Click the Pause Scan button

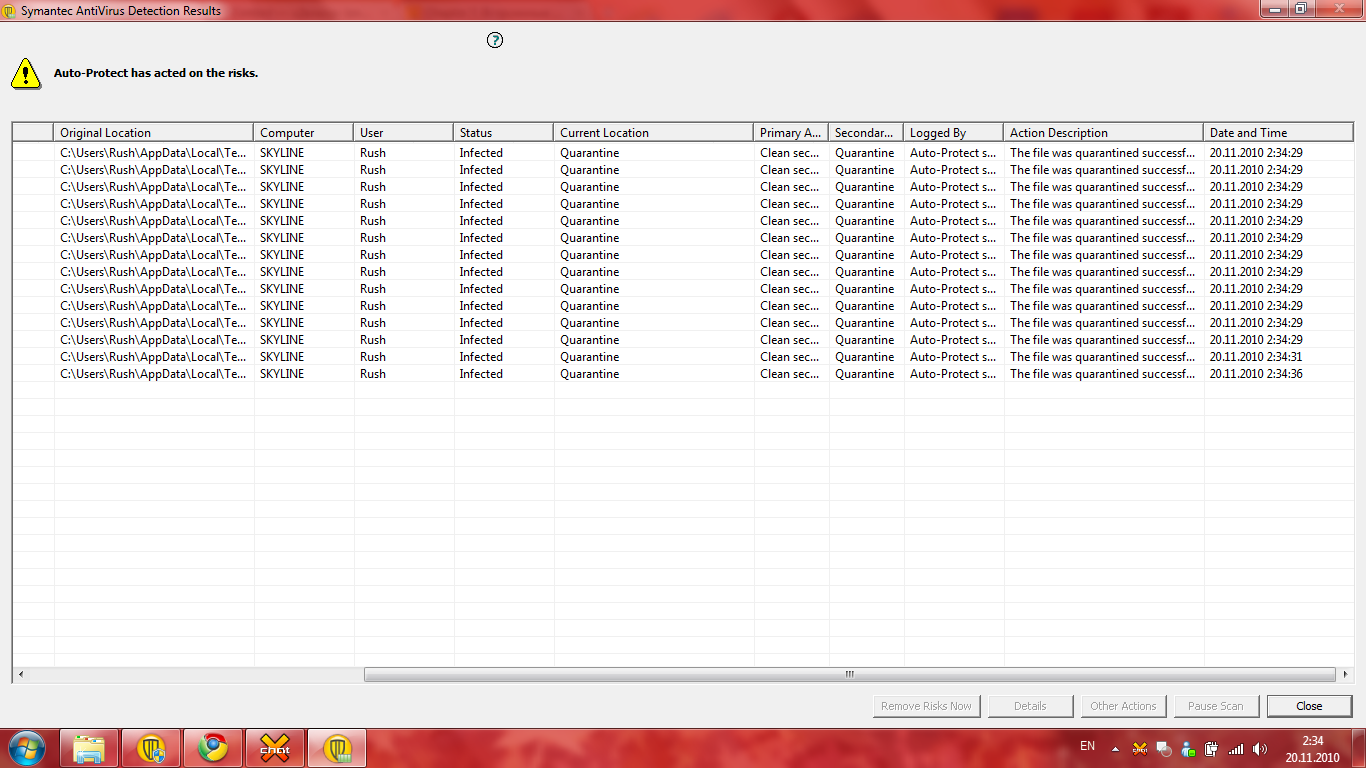[1216, 706]
